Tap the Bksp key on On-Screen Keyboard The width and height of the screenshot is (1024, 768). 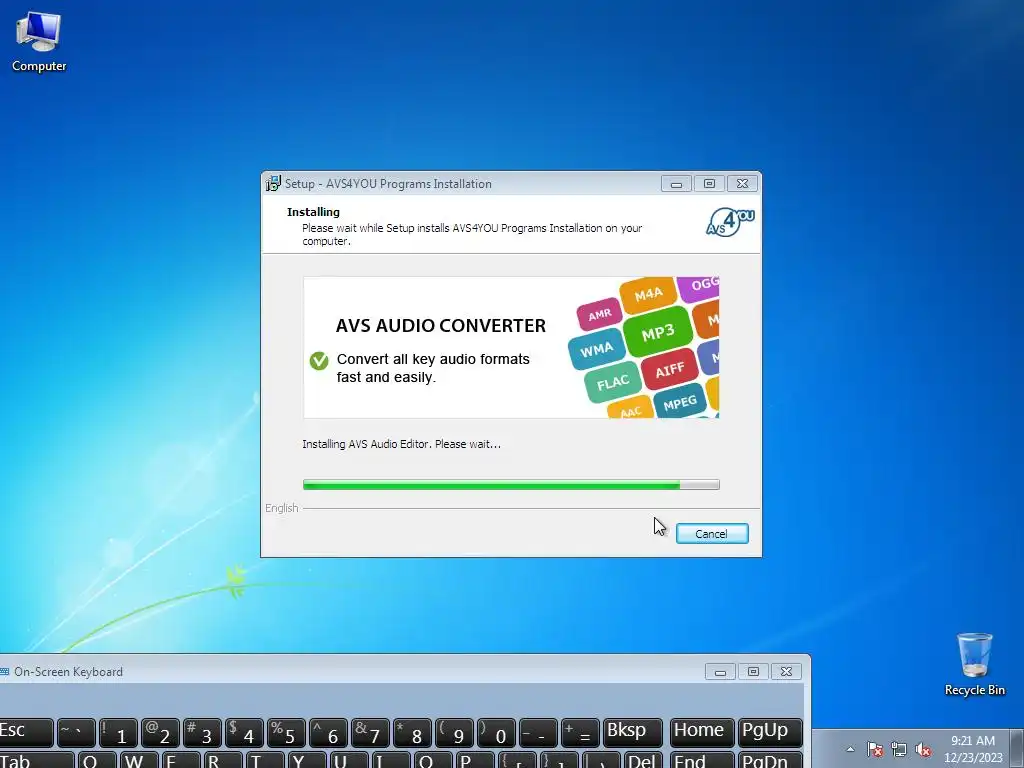[x=633, y=733]
